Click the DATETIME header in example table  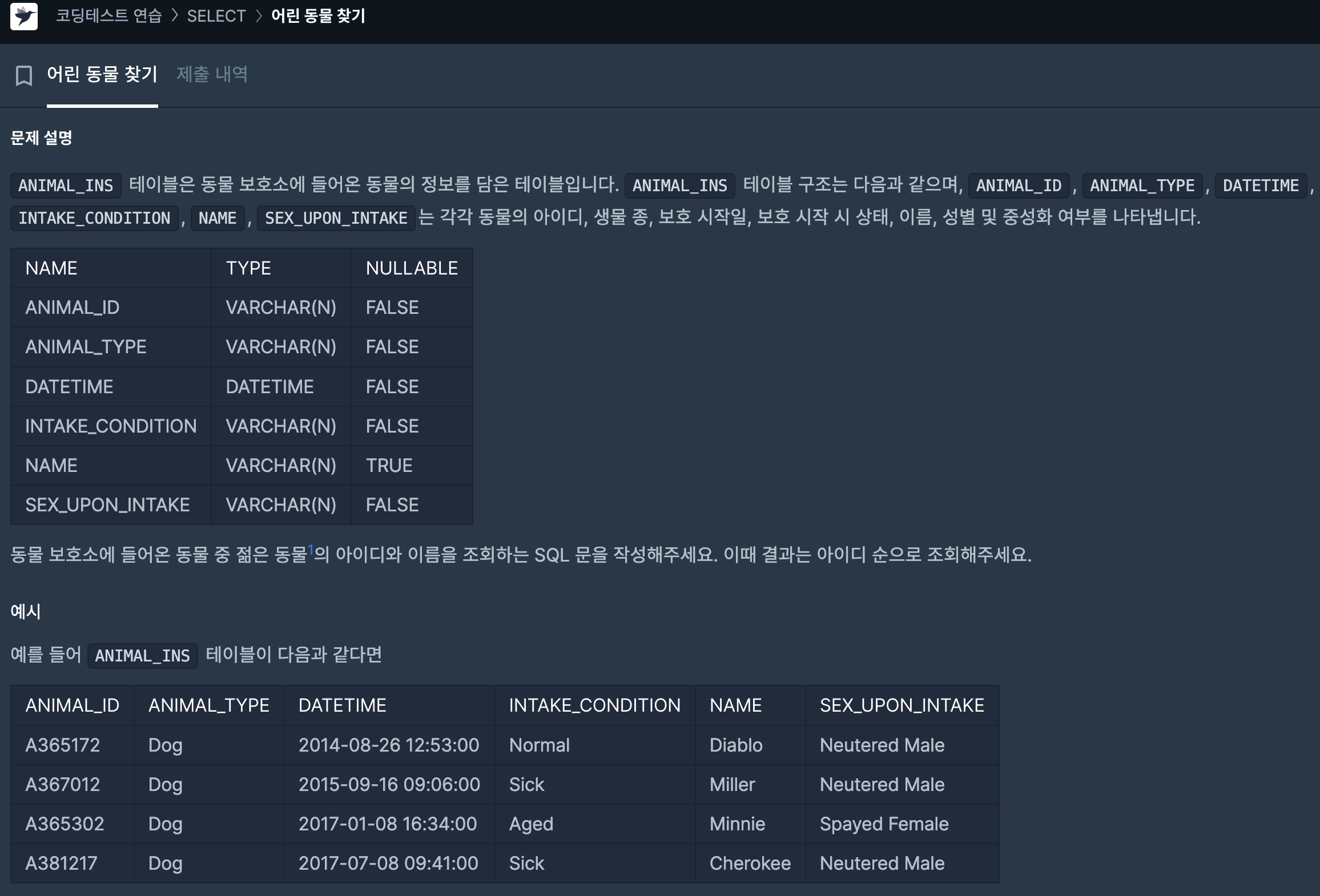tap(342, 705)
